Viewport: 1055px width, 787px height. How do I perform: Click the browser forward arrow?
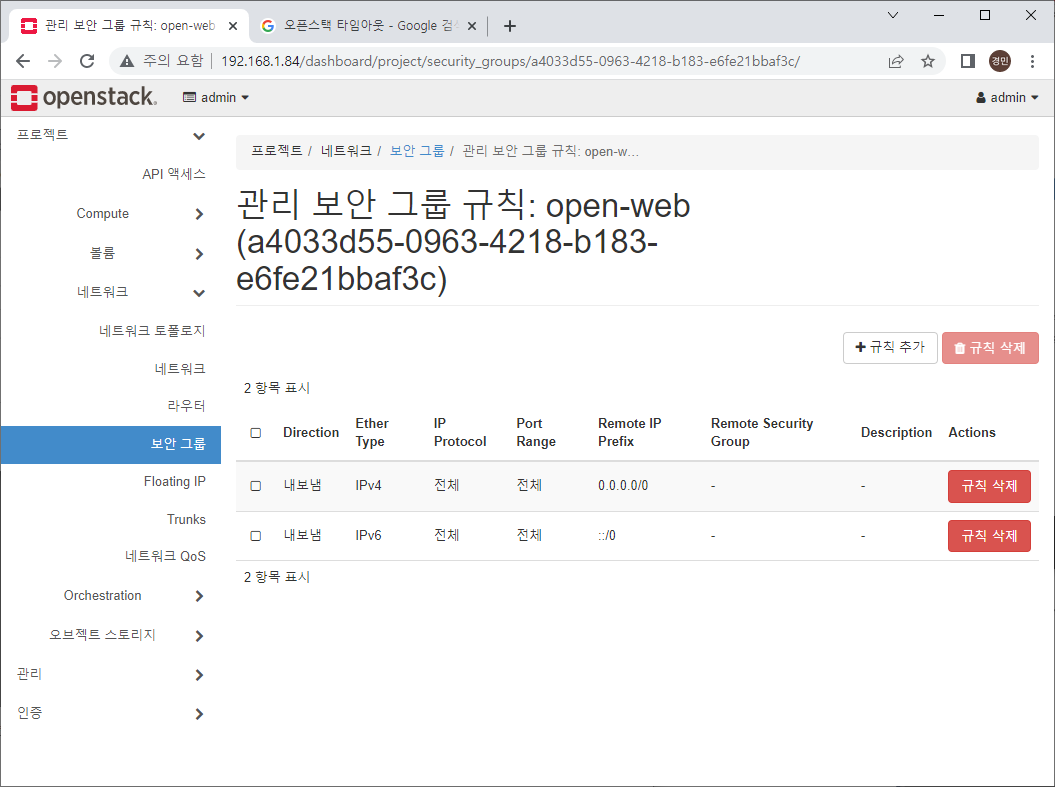coord(55,61)
